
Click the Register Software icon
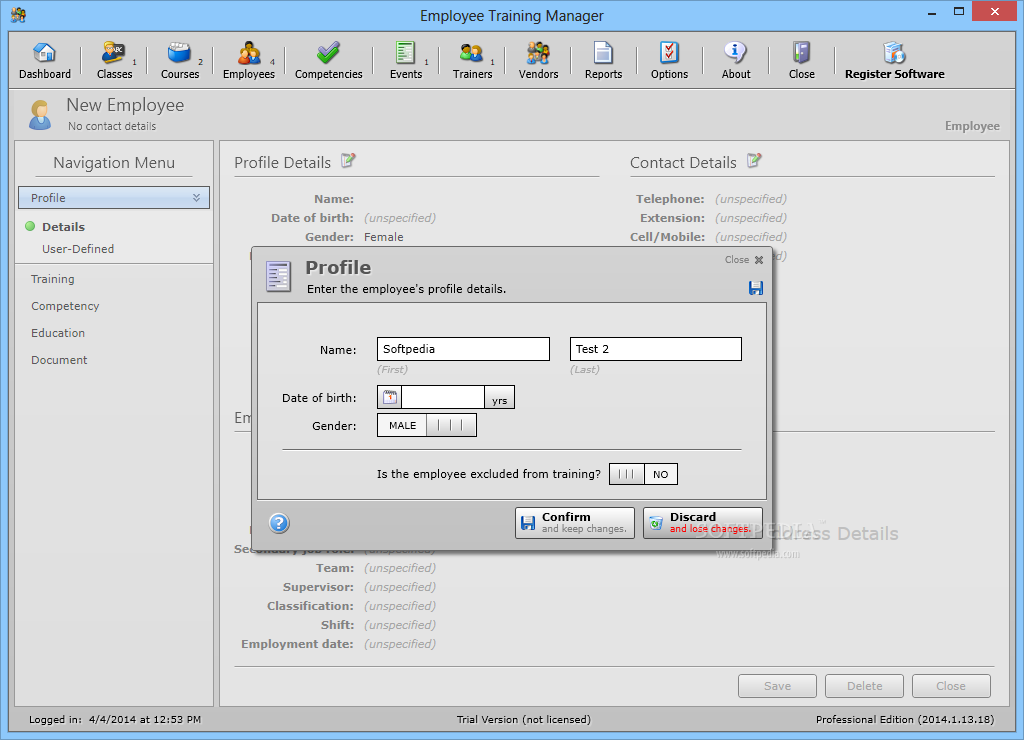pyautogui.click(x=894, y=52)
